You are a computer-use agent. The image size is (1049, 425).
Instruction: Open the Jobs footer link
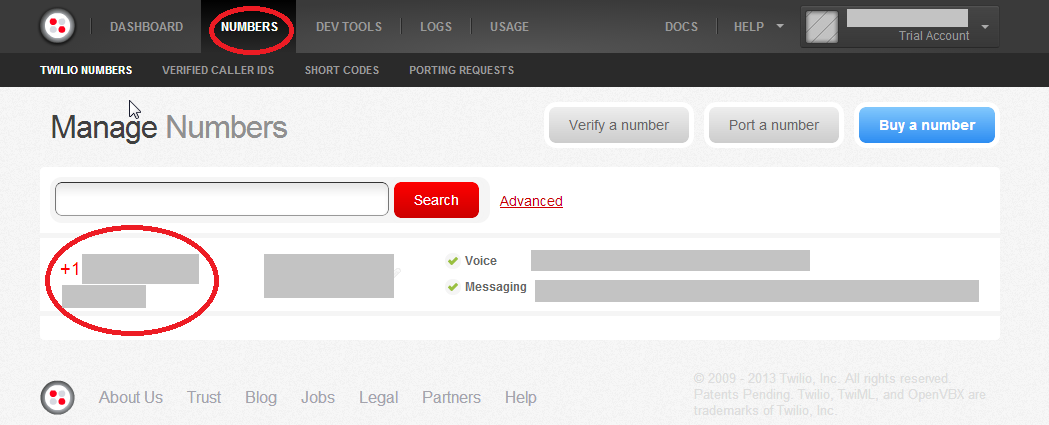pyautogui.click(x=318, y=398)
